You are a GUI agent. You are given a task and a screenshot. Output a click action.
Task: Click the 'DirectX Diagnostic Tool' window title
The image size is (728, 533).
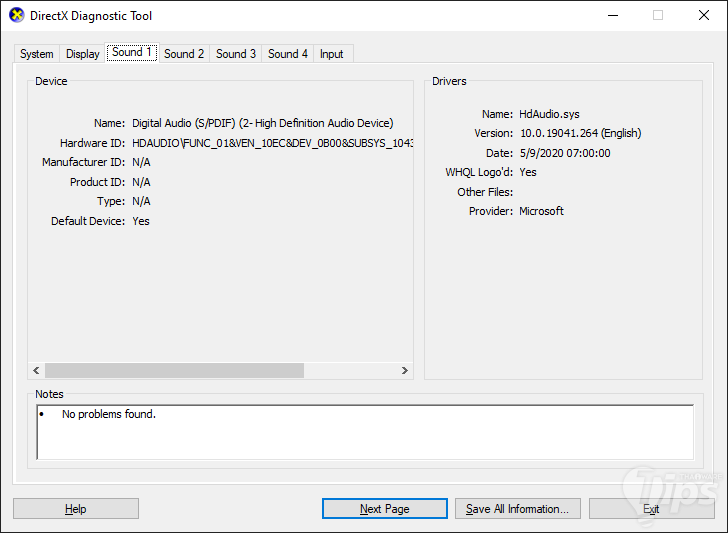(91, 16)
